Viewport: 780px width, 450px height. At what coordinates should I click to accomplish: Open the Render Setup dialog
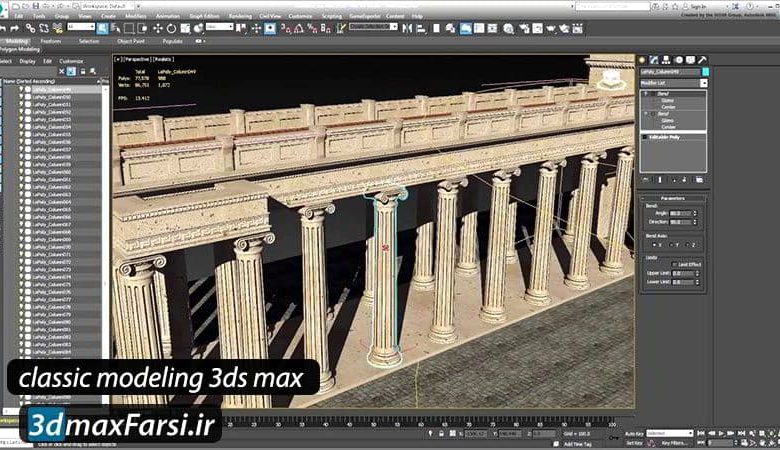tap(524, 28)
